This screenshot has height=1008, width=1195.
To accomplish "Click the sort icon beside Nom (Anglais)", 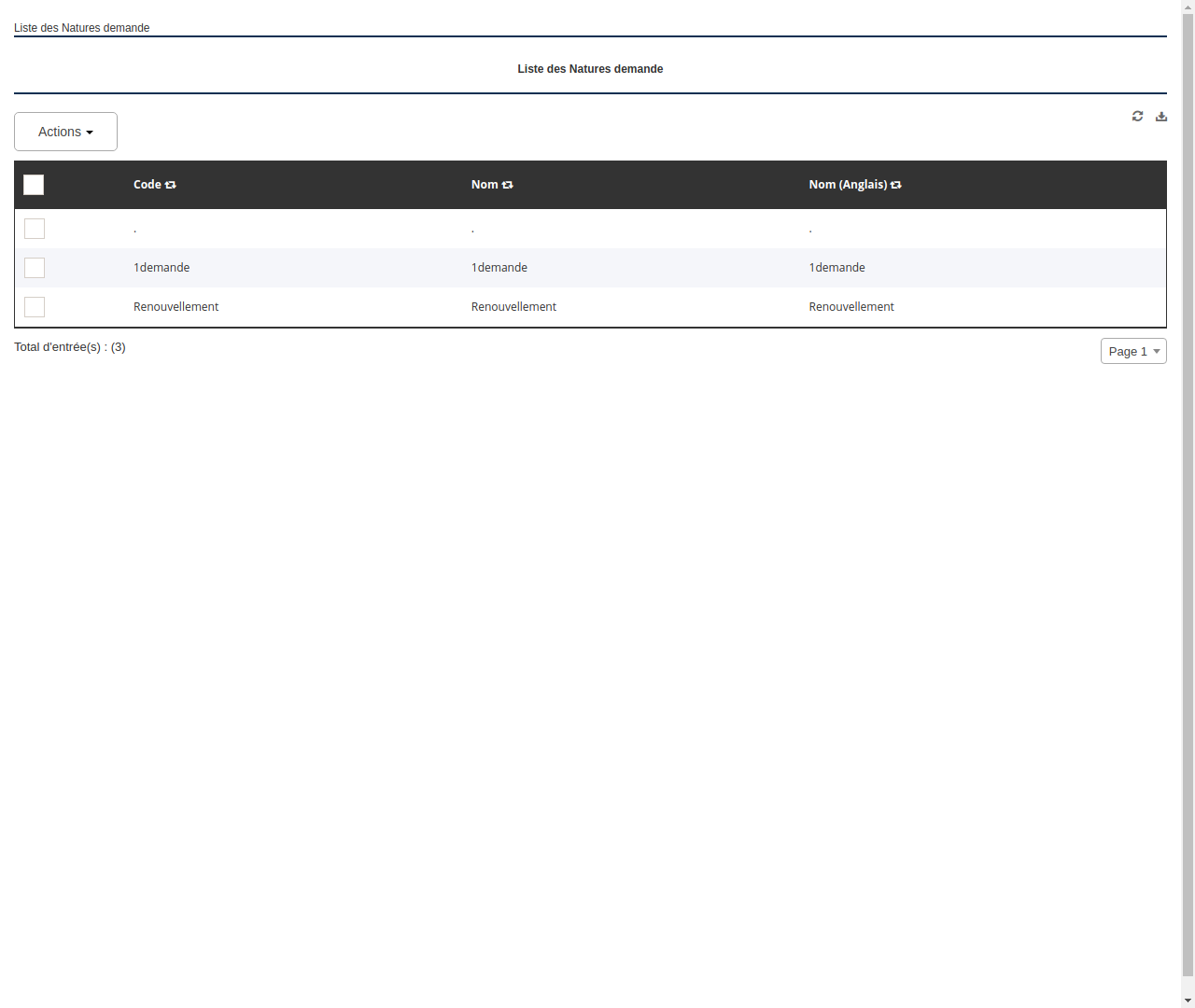I will [x=895, y=185].
